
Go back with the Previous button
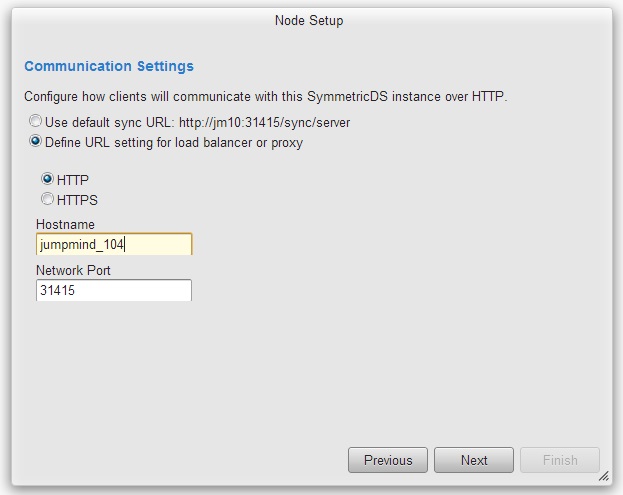388,460
